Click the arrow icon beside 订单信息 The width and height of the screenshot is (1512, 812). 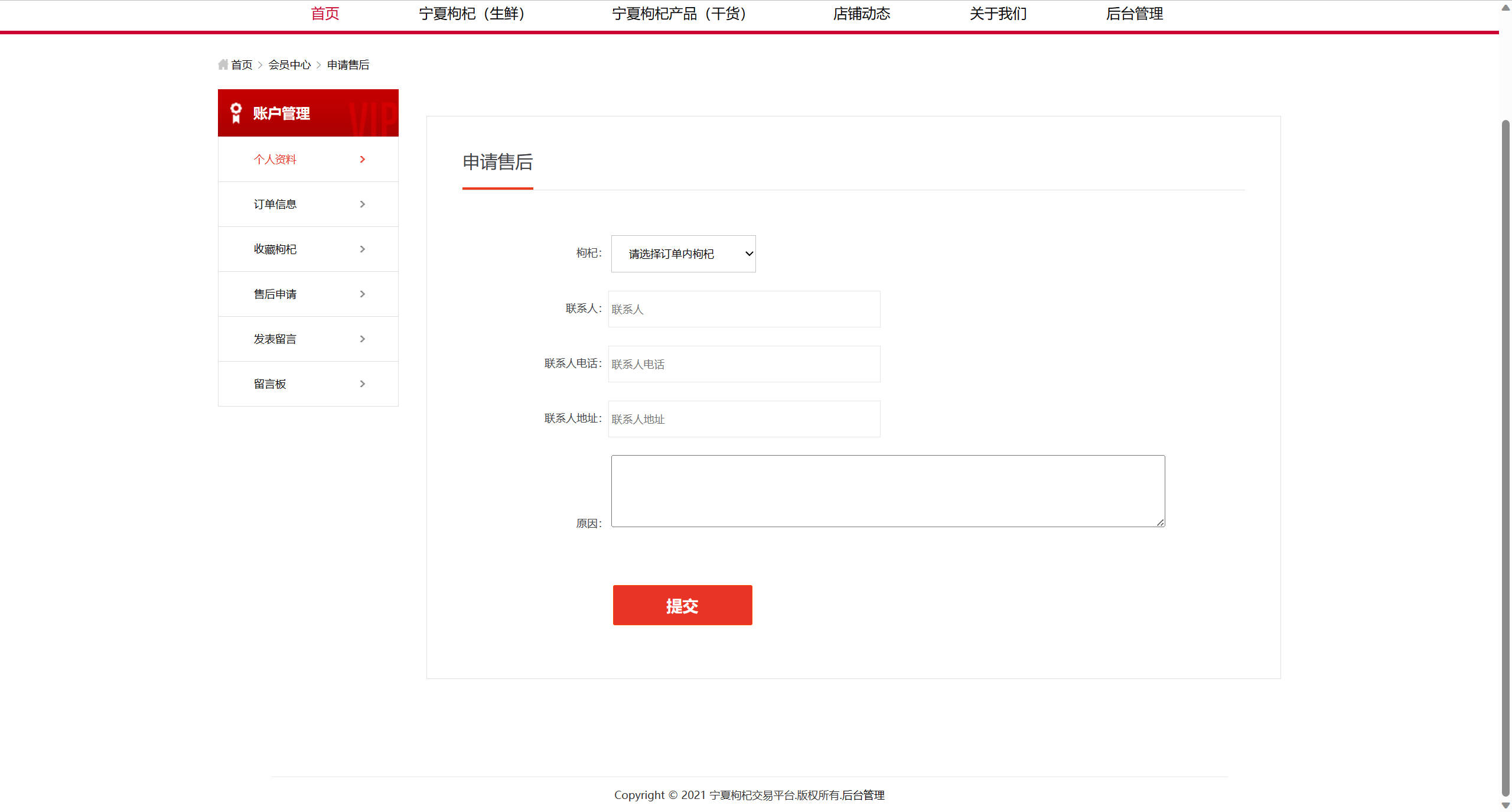[x=362, y=204]
